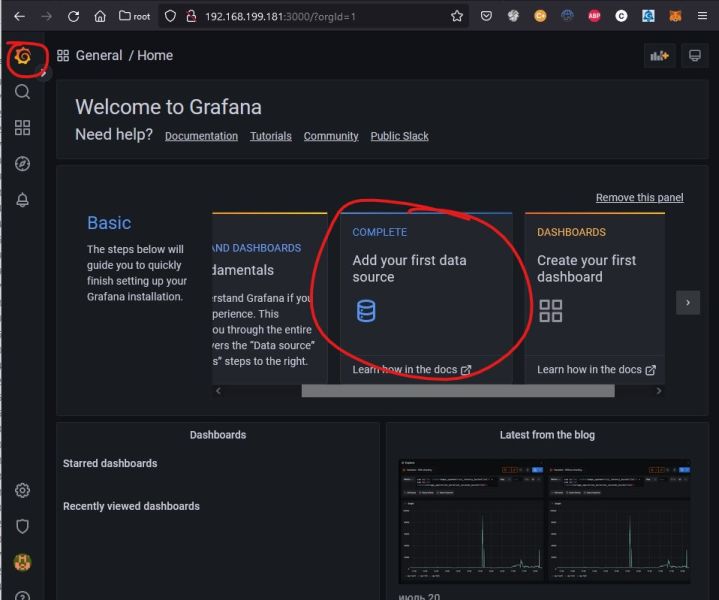Open the blog post screenshot thumbnail

pos(544,521)
